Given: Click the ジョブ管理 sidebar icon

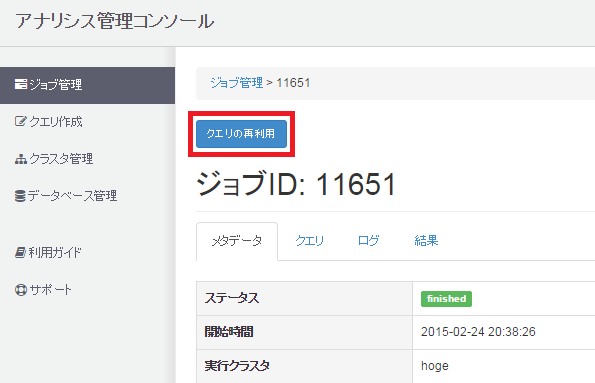Looking at the screenshot, I should pyautogui.click(x=20, y=84).
